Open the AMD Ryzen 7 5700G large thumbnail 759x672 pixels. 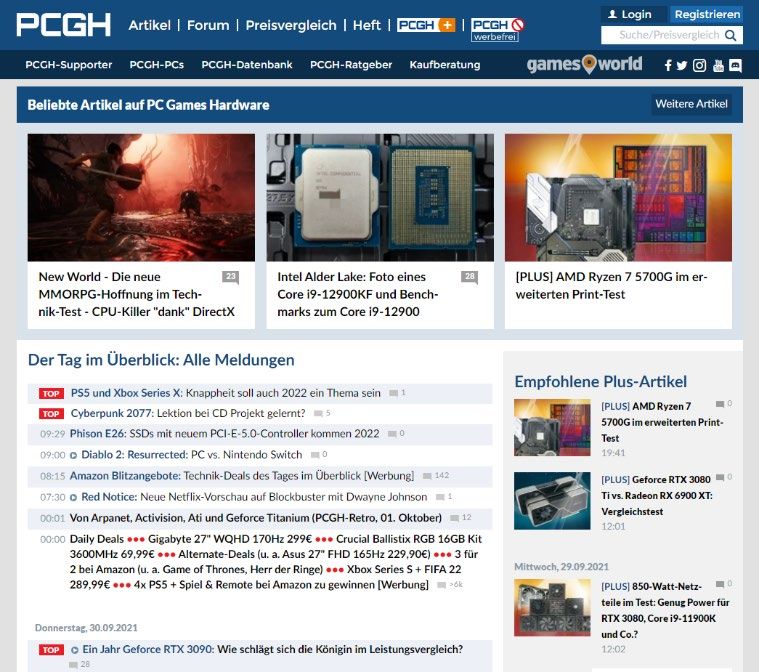[618, 198]
